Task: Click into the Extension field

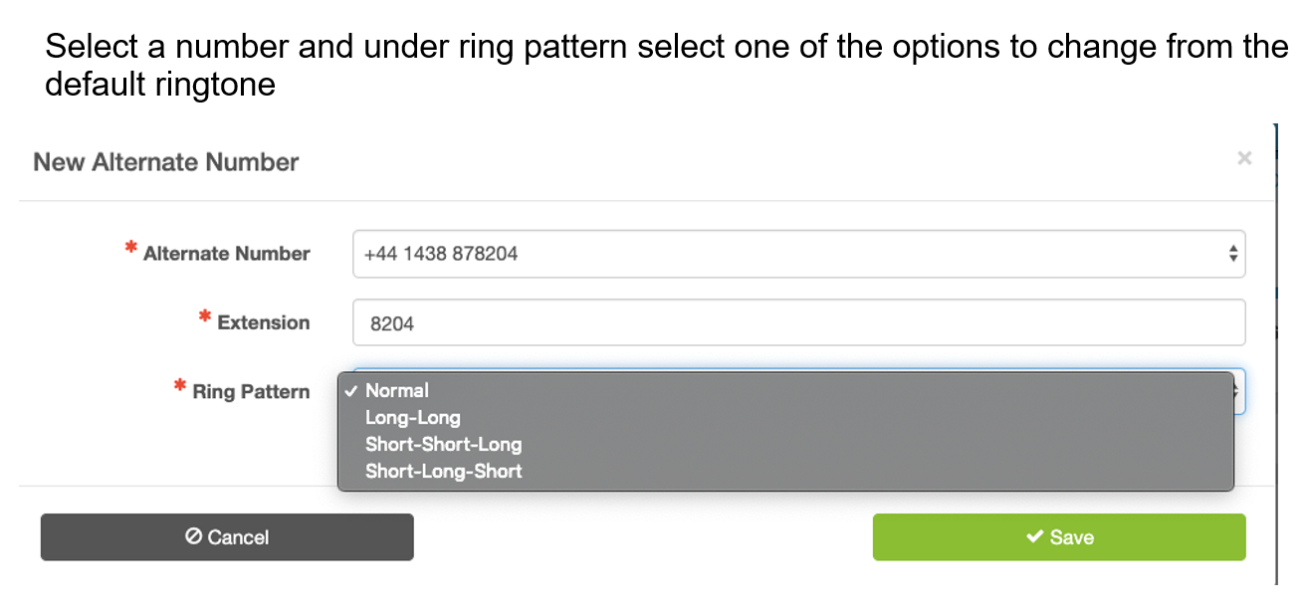Action: pos(797,323)
